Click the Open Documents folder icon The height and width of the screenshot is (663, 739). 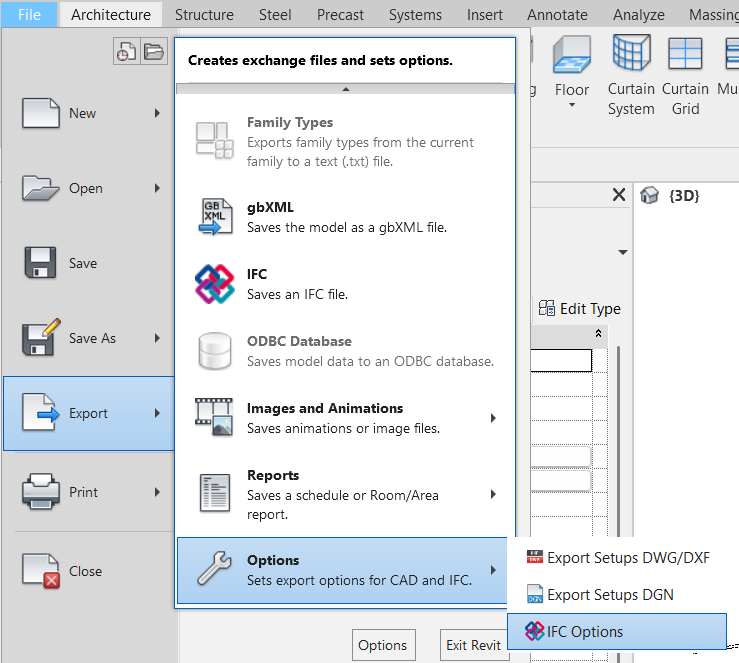[x=154, y=51]
